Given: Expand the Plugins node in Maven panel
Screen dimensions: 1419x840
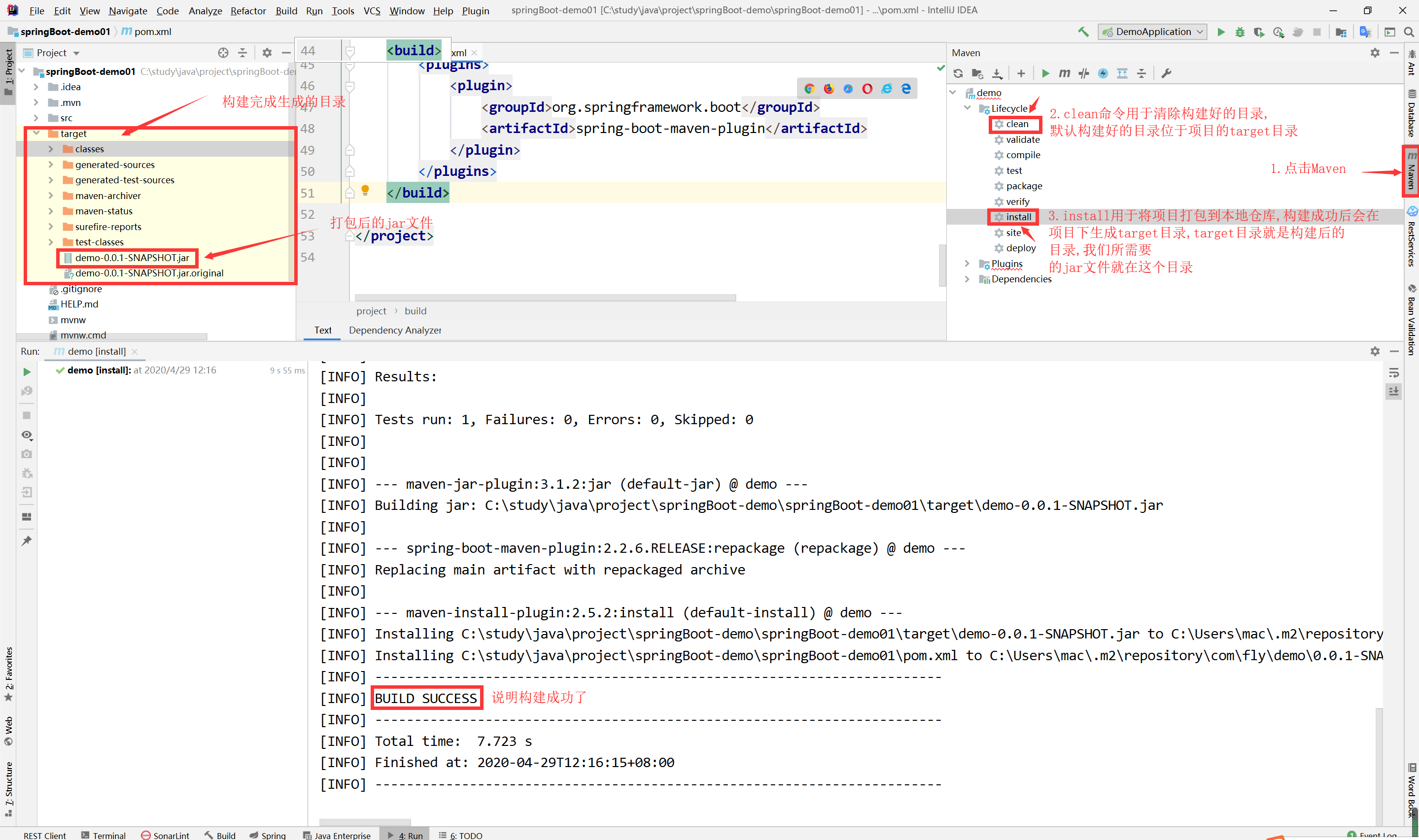Looking at the screenshot, I should click(x=967, y=264).
